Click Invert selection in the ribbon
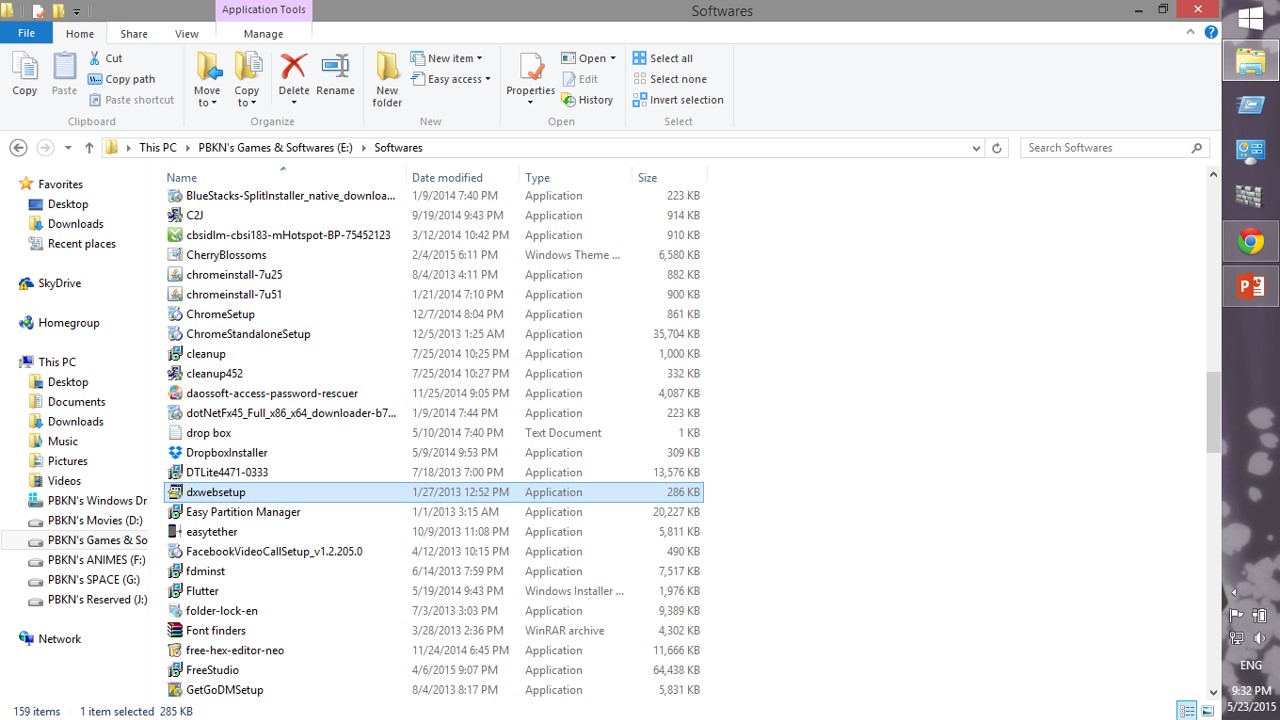1280x720 pixels. pos(677,100)
